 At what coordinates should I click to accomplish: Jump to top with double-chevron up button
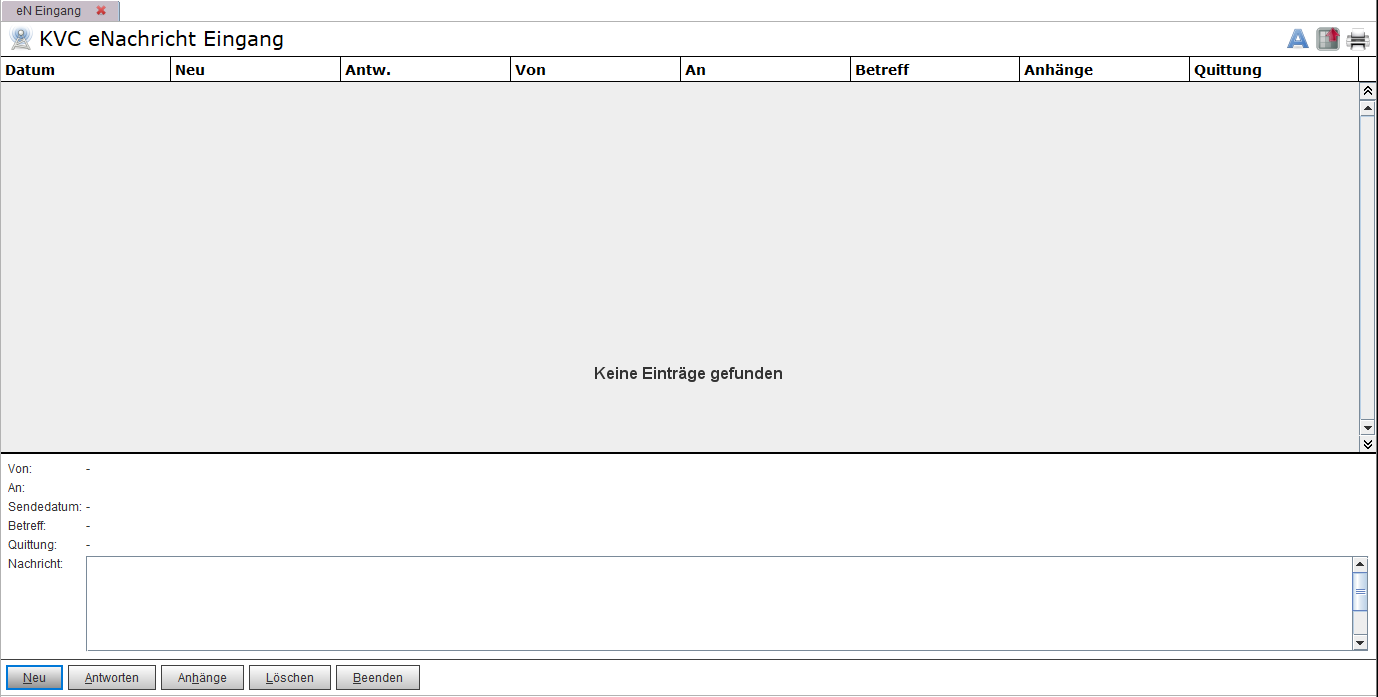tap(1368, 91)
